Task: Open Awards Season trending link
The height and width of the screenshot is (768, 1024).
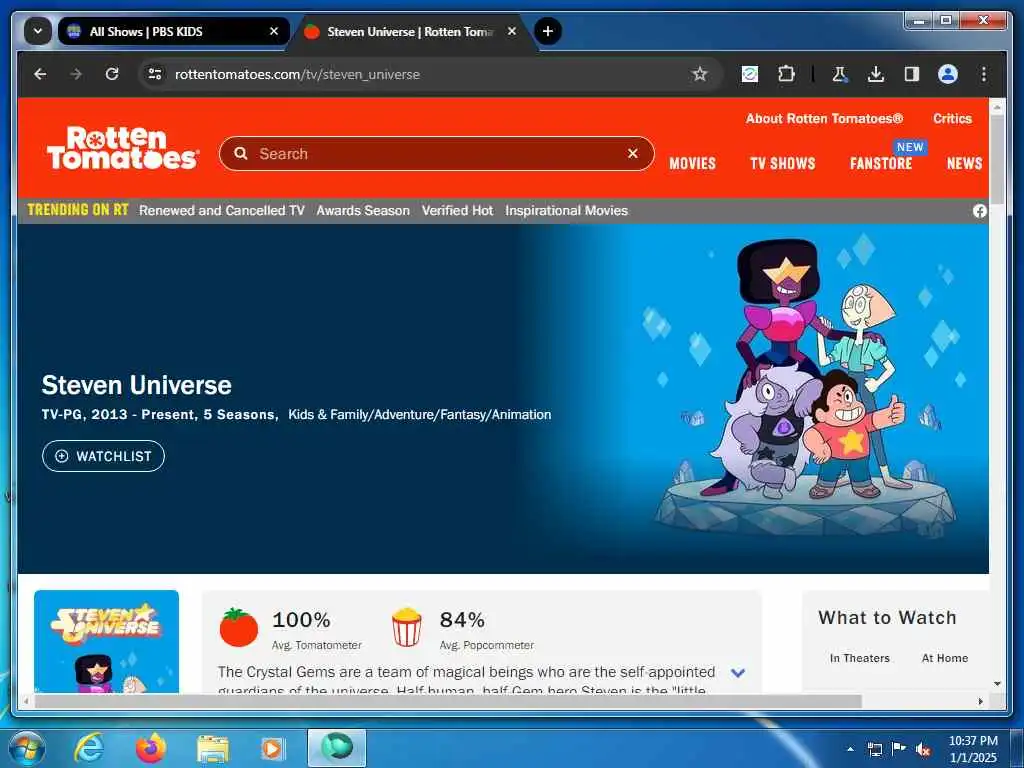Action: 363,210
